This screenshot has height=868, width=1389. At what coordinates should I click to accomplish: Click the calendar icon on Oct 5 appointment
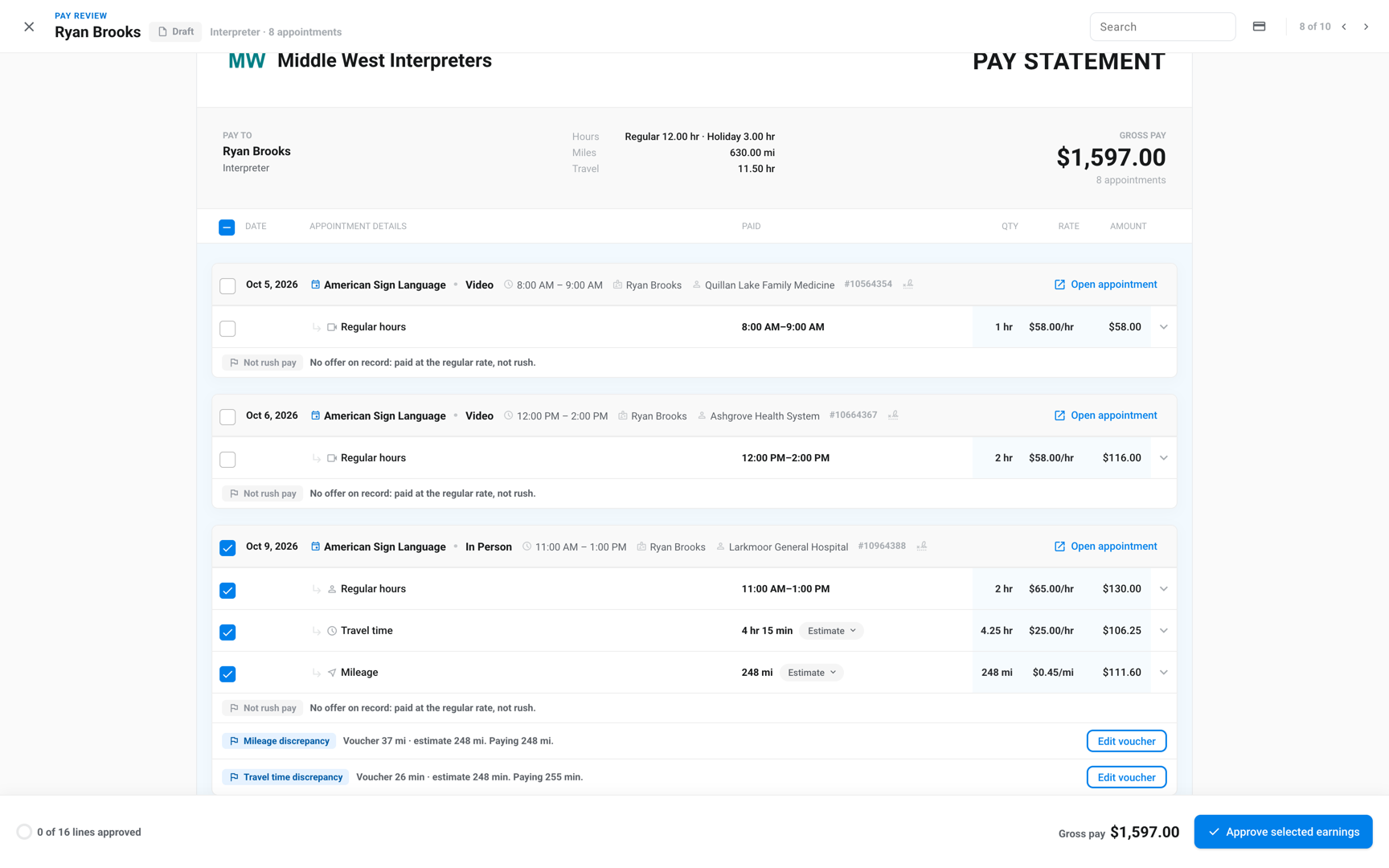pyautogui.click(x=315, y=285)
